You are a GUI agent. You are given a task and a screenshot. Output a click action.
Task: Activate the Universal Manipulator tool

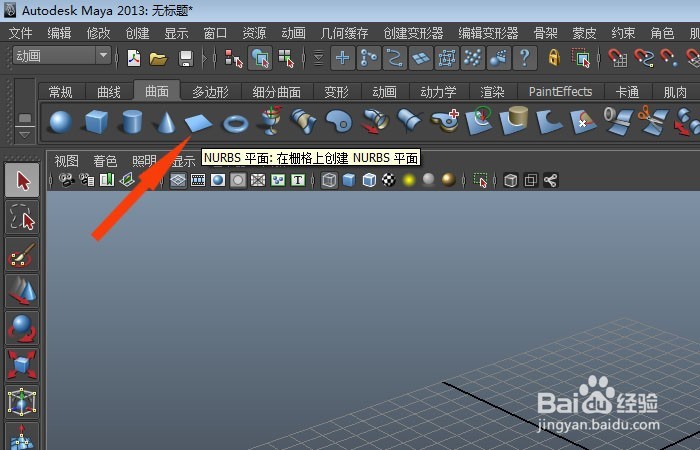tap(22, 402)
